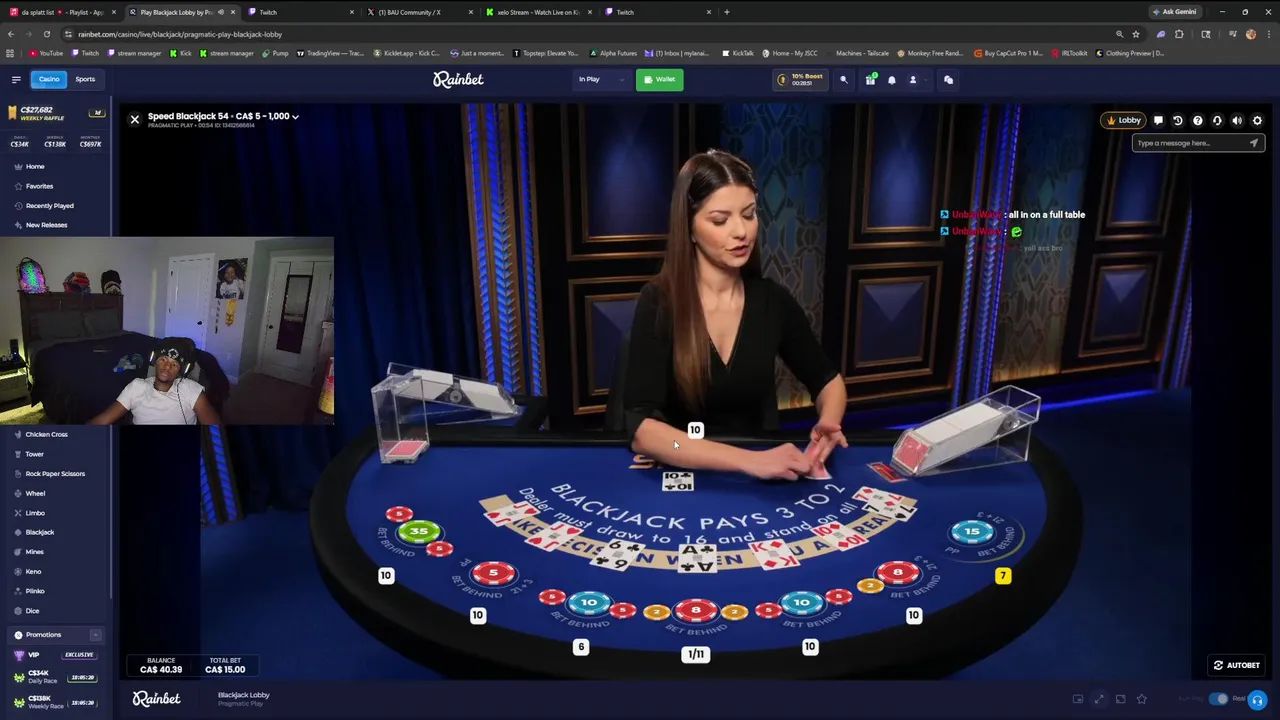Switch to Sports tab
This screenshot has height=720, width=1280.
[85, 79]
